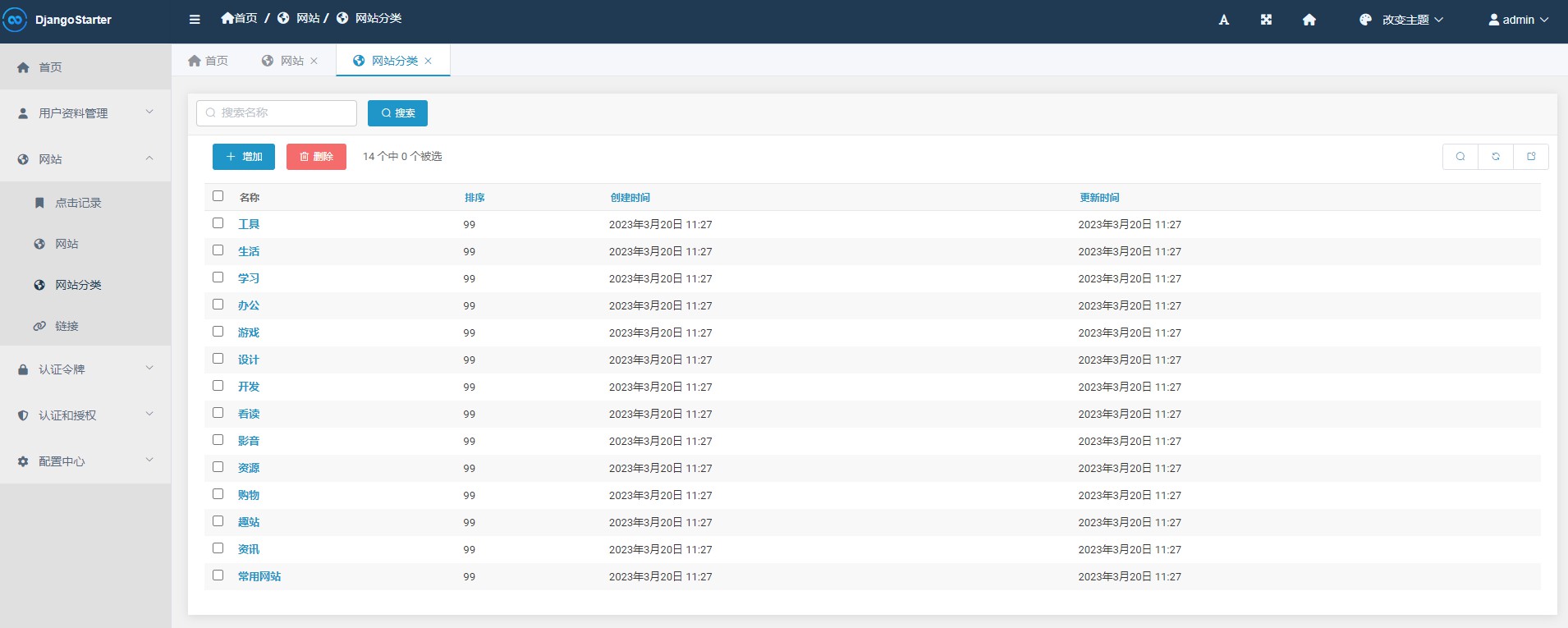
Task: Click the shield icon next to 认证和授权
Action: [x=23, y=415]
